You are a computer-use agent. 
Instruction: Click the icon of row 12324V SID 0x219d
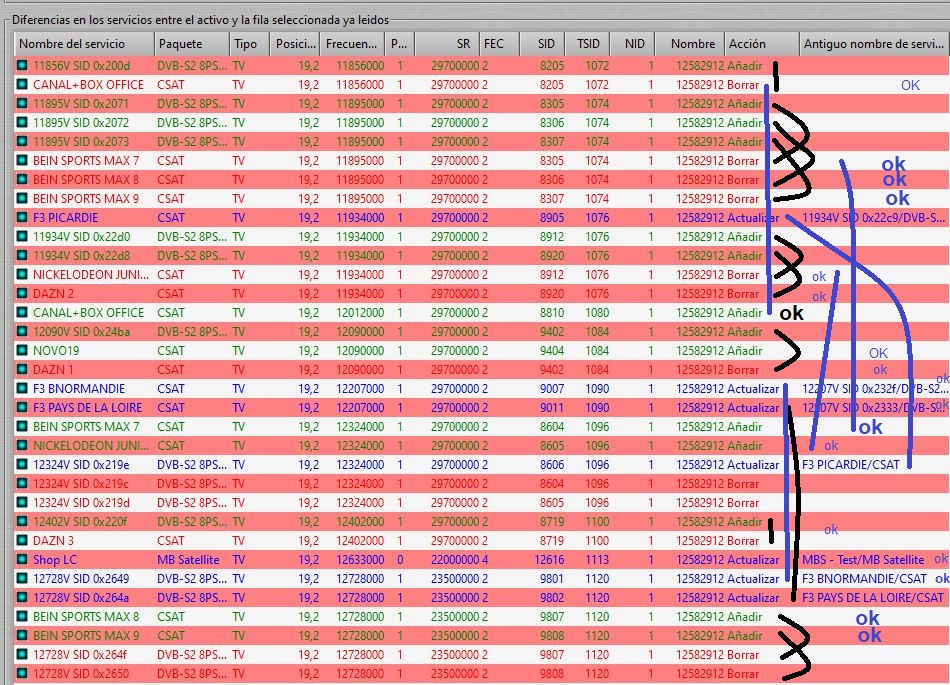coord(22,503)
